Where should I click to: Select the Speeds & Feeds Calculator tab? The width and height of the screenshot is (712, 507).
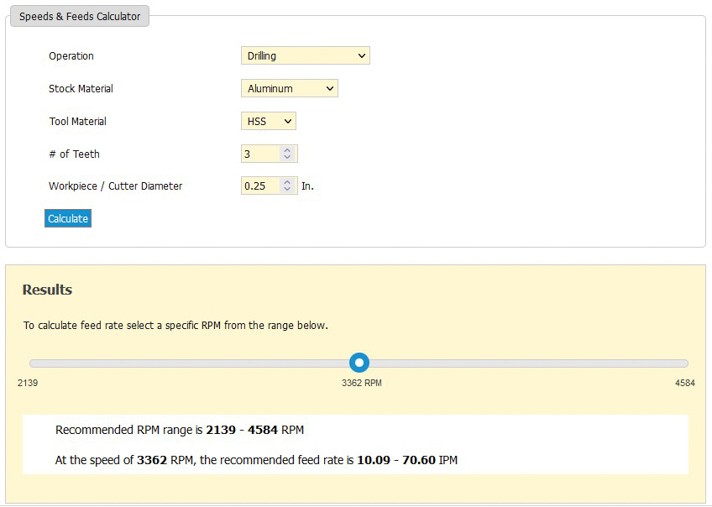pos(80,16)
